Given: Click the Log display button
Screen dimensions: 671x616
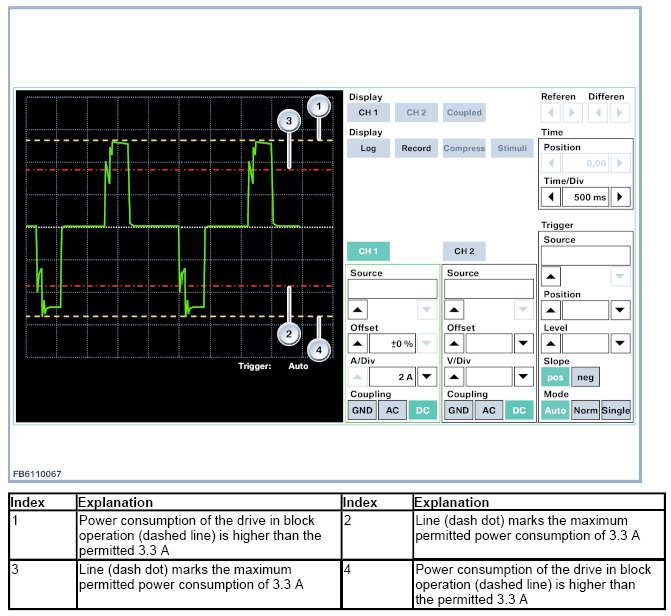Looking at the screenshot, I should point(368,148).
